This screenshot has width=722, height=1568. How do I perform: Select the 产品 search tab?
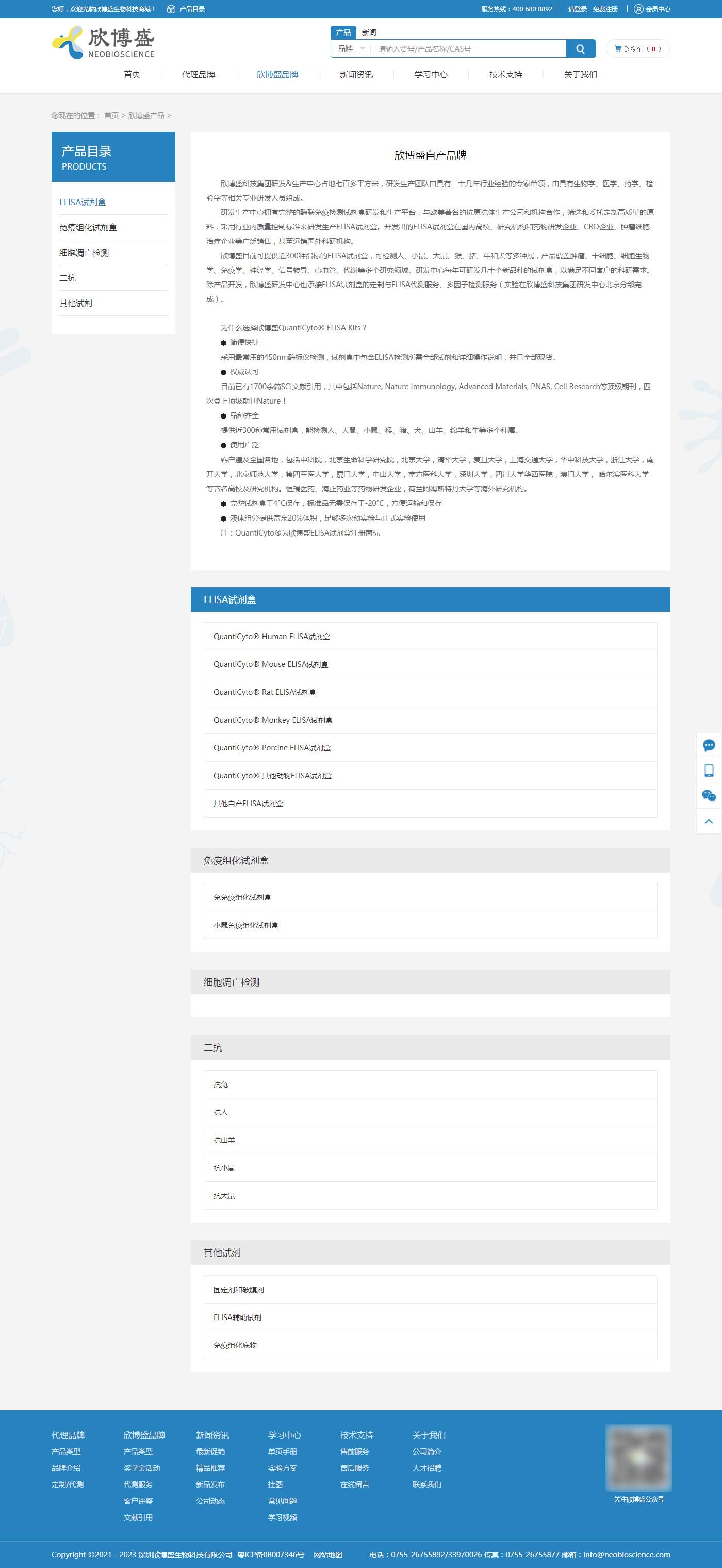click(x=343, y=32)
